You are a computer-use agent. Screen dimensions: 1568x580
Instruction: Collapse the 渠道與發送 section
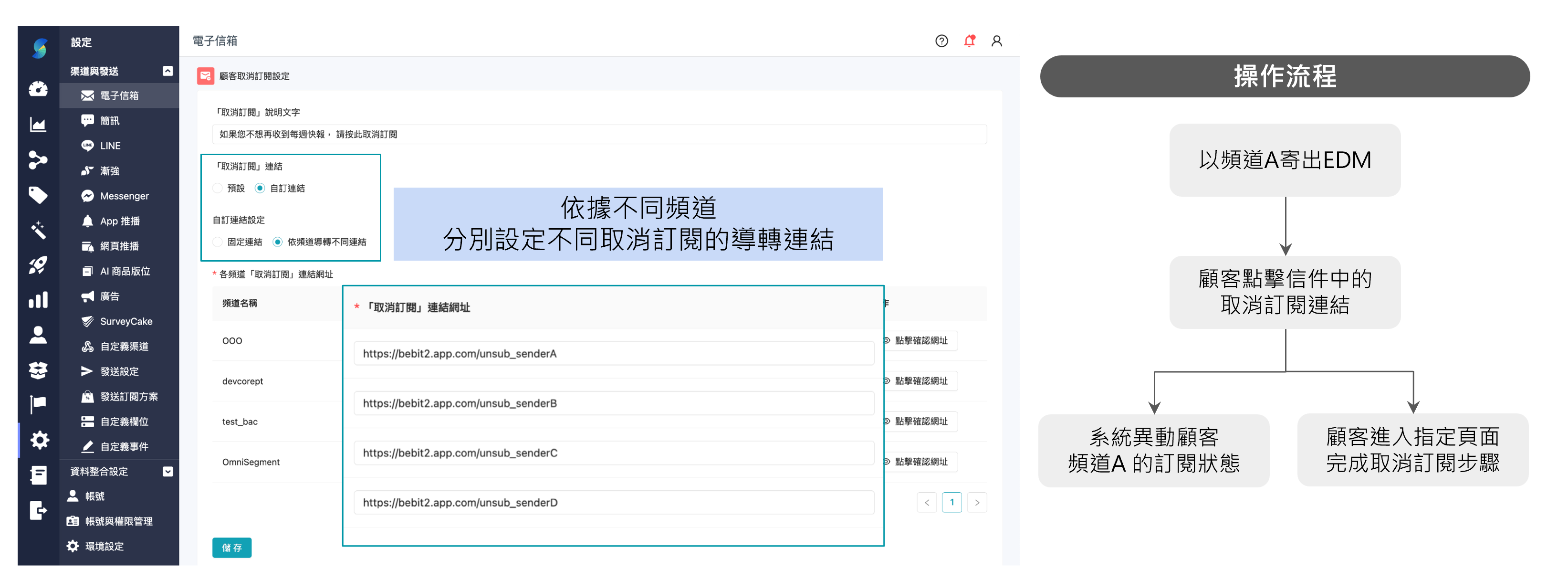click(x=168, y=71)
